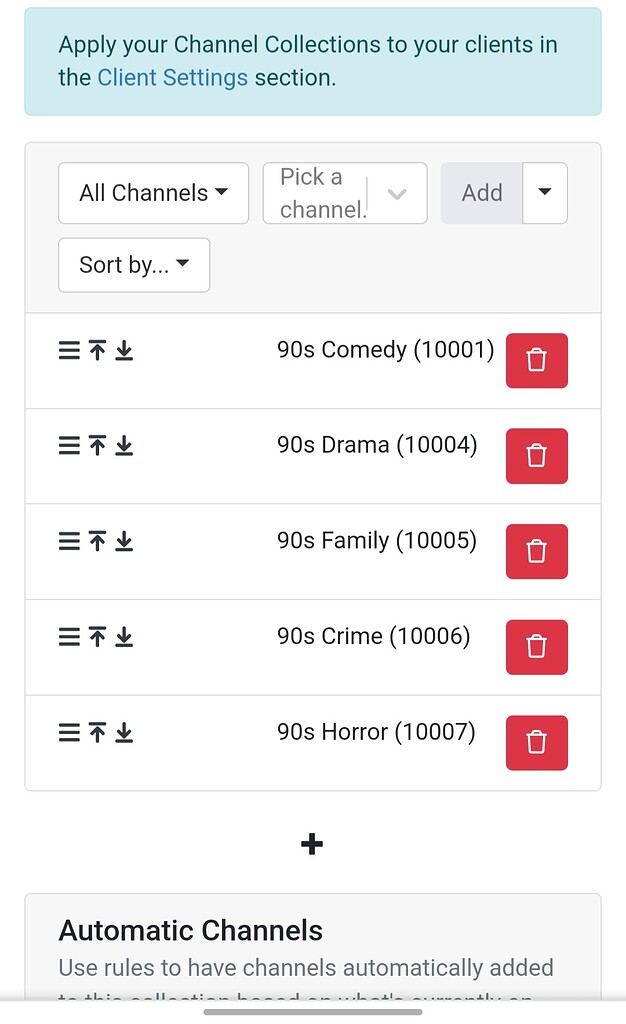Click the drag handle icon on 90s Comedy row
The height and width of the screenshot is (1024, 626).
click(67, 350)
